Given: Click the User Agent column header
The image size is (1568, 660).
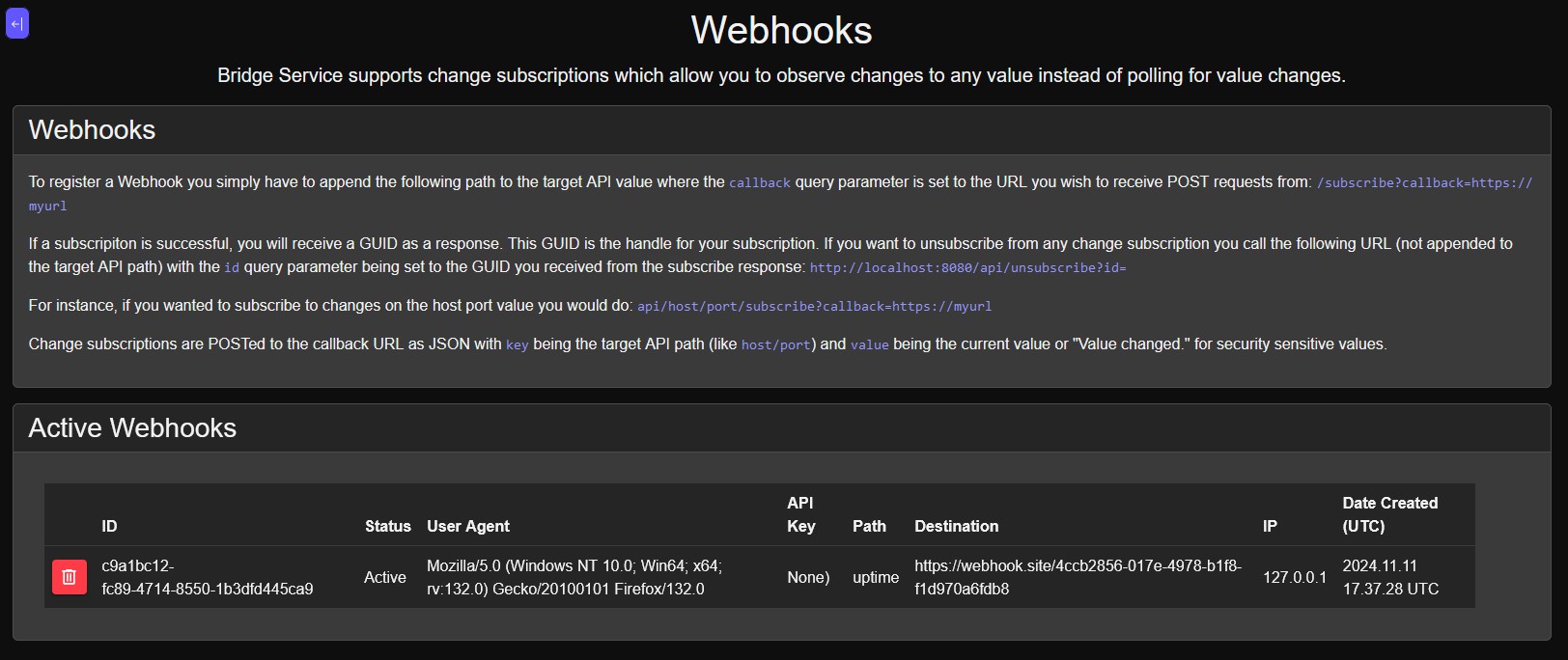Looking at the screenshot, I should (x=468, y=526).
